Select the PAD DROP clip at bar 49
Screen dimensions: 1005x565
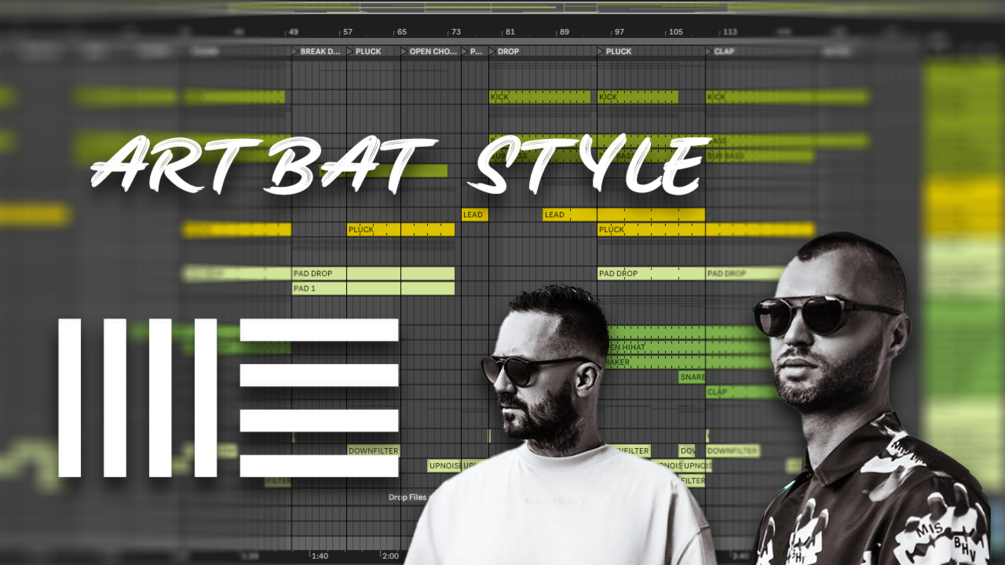pyautogui.click(x=373, y=274)
